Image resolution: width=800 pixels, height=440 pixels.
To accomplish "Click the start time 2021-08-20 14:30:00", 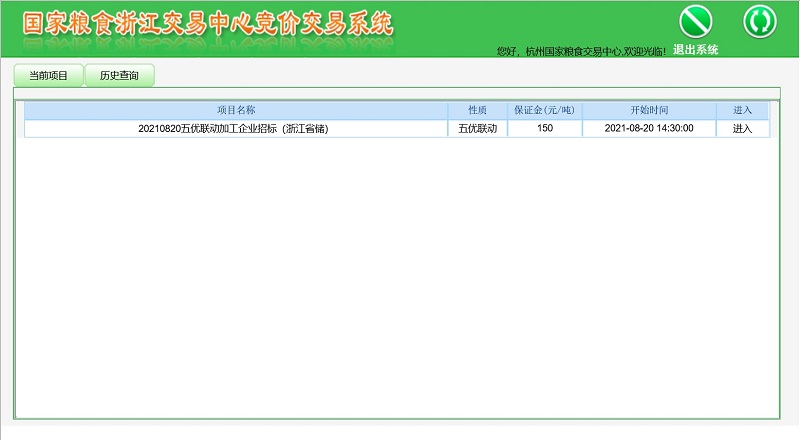I will [649, 128].
